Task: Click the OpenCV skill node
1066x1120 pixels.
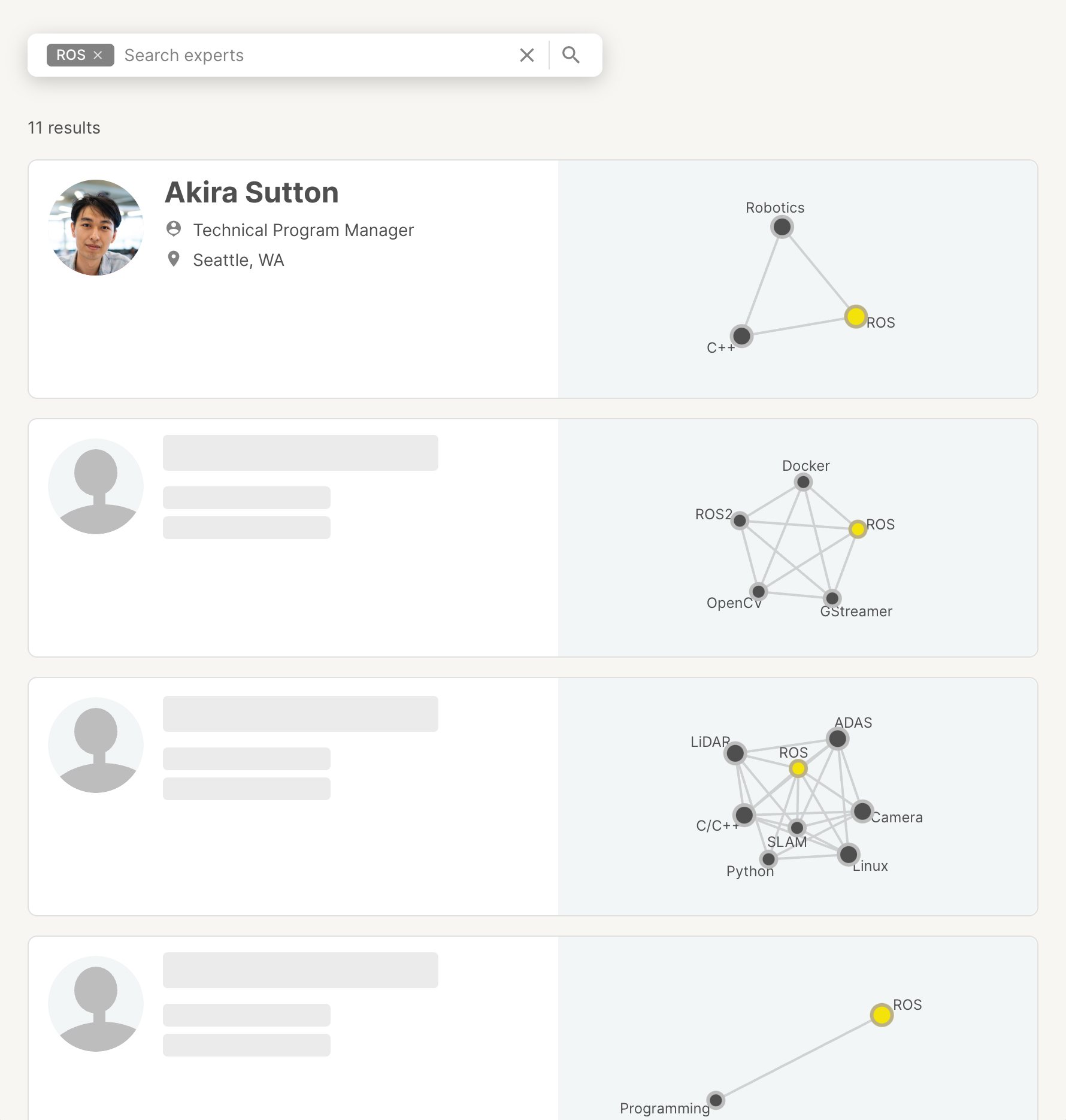Action: tap(758, 592)
